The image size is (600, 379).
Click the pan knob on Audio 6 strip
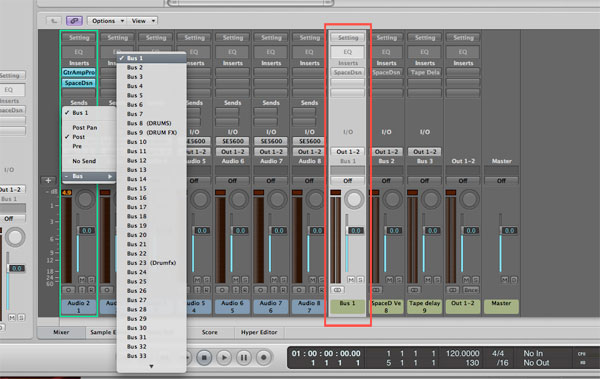[x=239, y=199]
